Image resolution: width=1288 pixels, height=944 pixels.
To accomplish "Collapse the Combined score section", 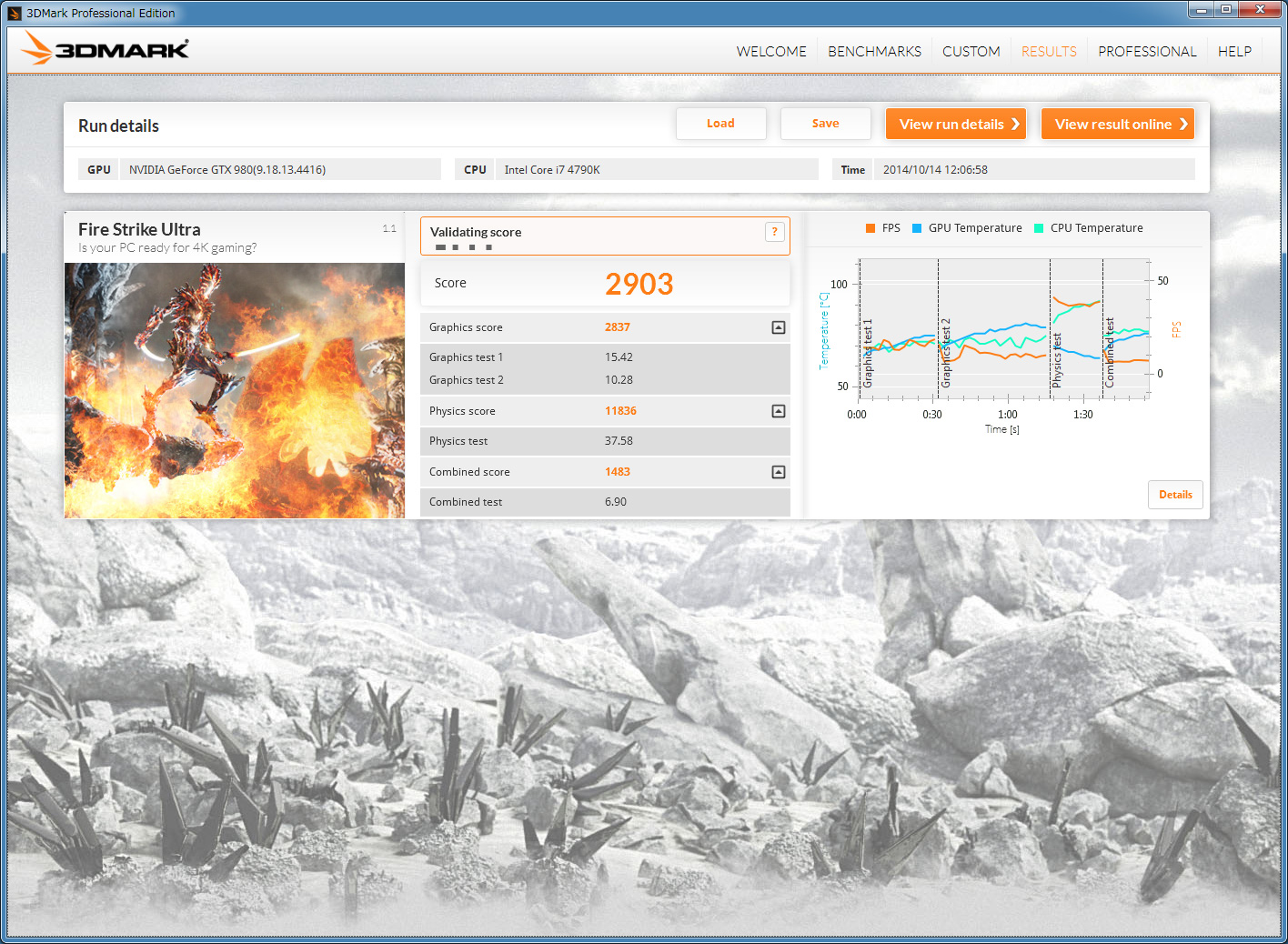I will 779,472.
